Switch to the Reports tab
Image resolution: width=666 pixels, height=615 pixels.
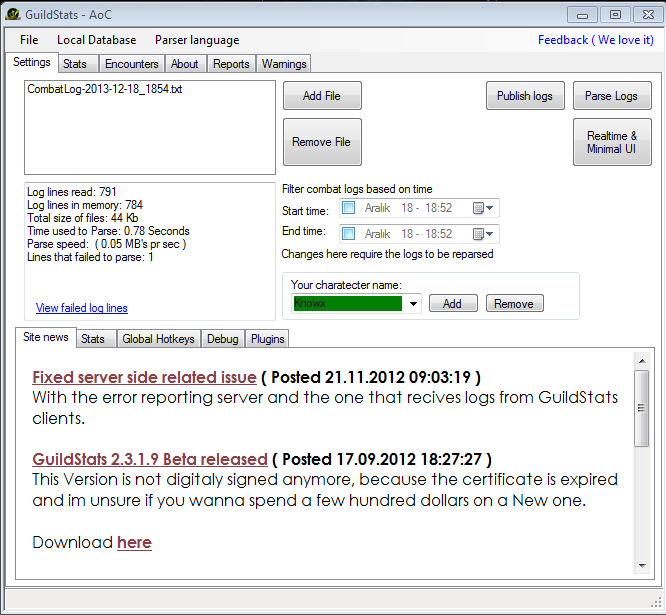tap(231, 64)
